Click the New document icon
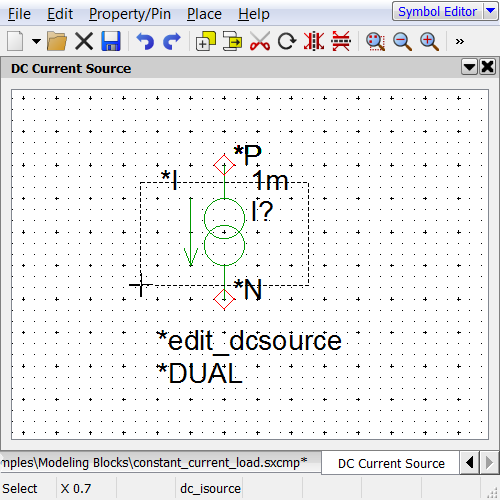Screen dimensions: 500x500 point(15,41)
